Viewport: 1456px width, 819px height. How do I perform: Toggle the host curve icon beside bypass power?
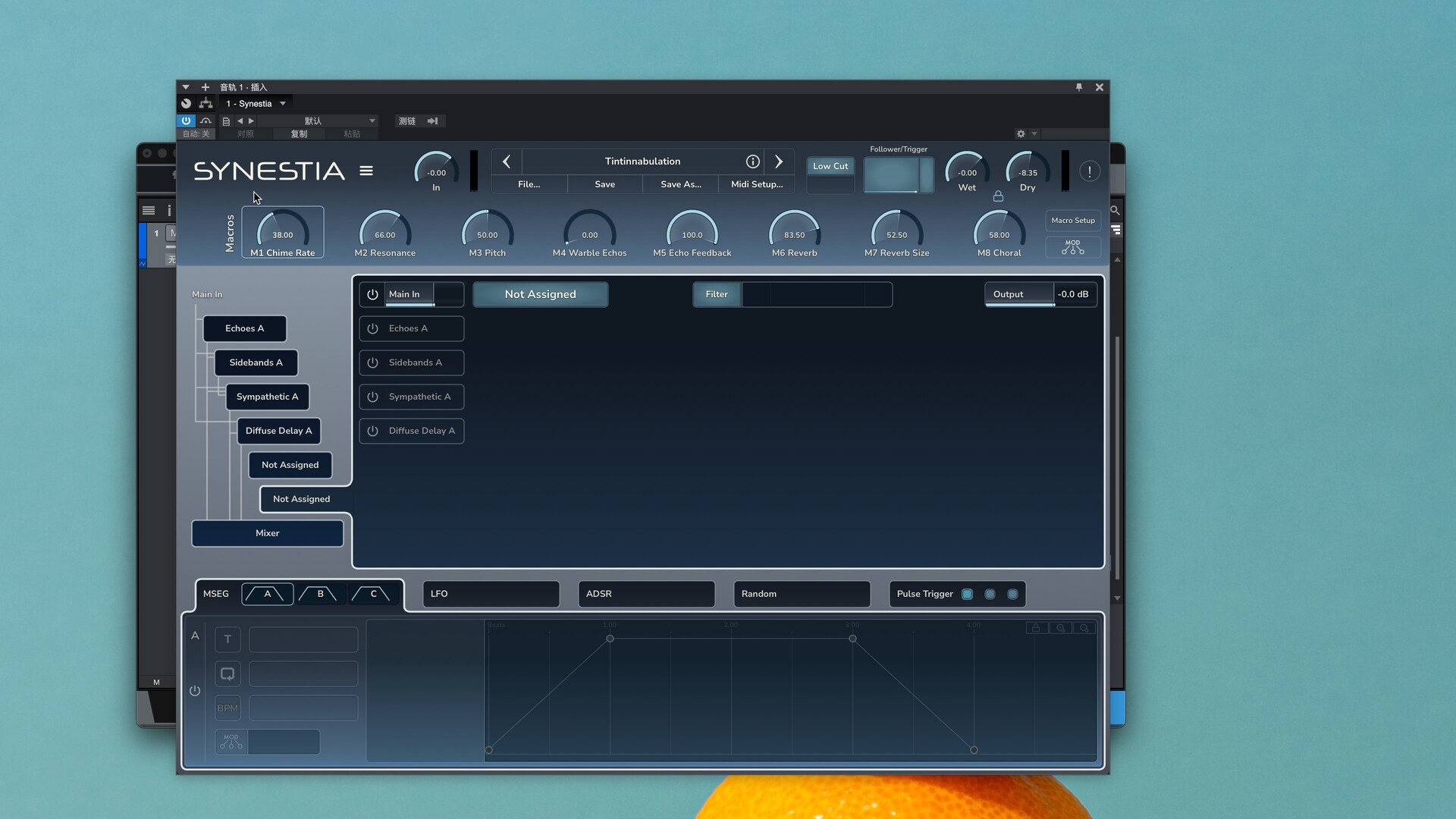coord(206,121)
